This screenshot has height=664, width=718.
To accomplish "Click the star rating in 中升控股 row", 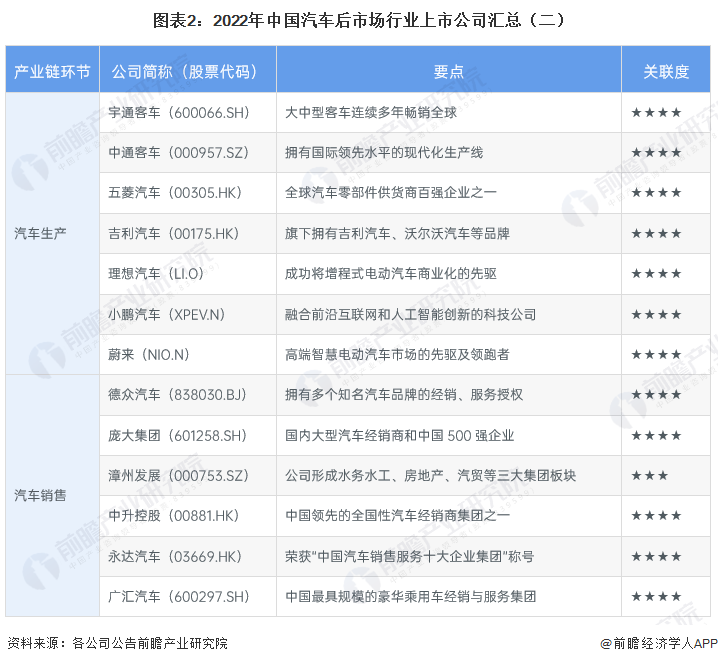I will tap(656, 516).
